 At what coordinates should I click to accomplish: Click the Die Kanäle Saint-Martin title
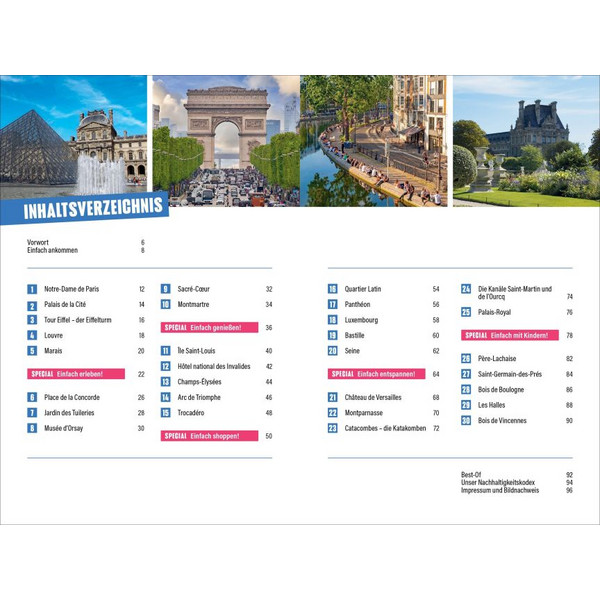point(515,292)
